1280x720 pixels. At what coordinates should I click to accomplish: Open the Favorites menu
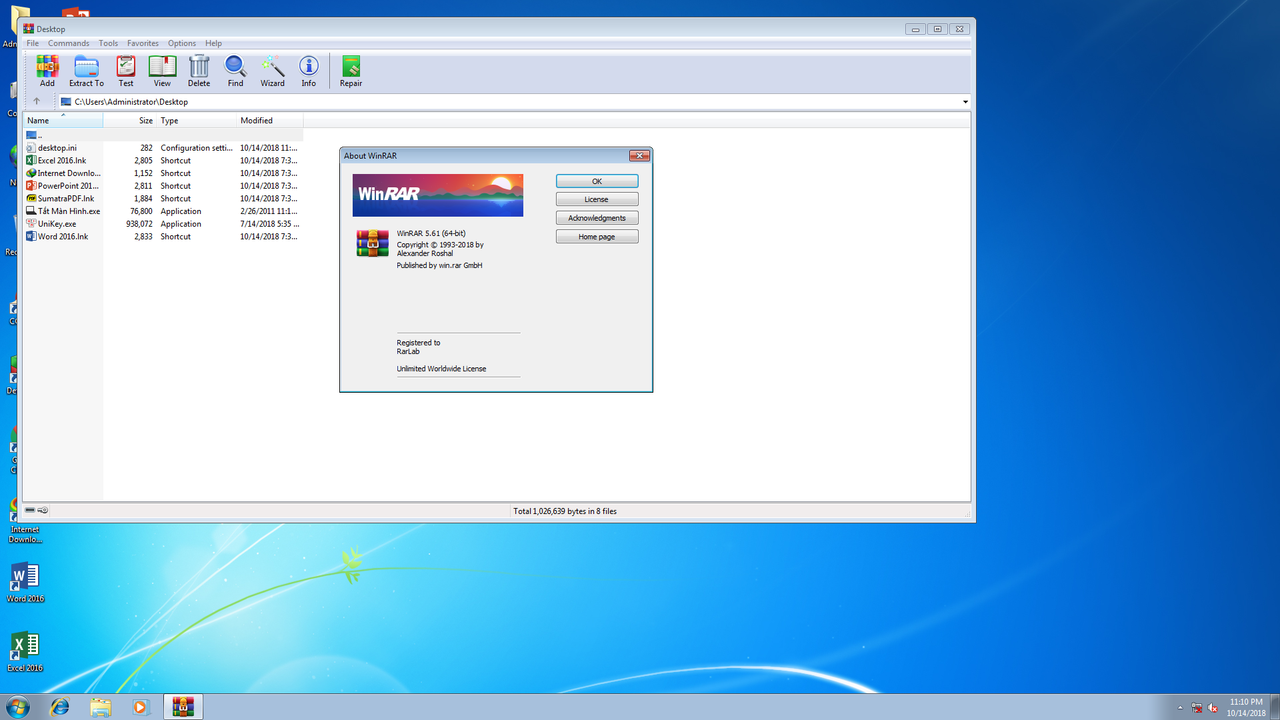(x=143, y=43)
